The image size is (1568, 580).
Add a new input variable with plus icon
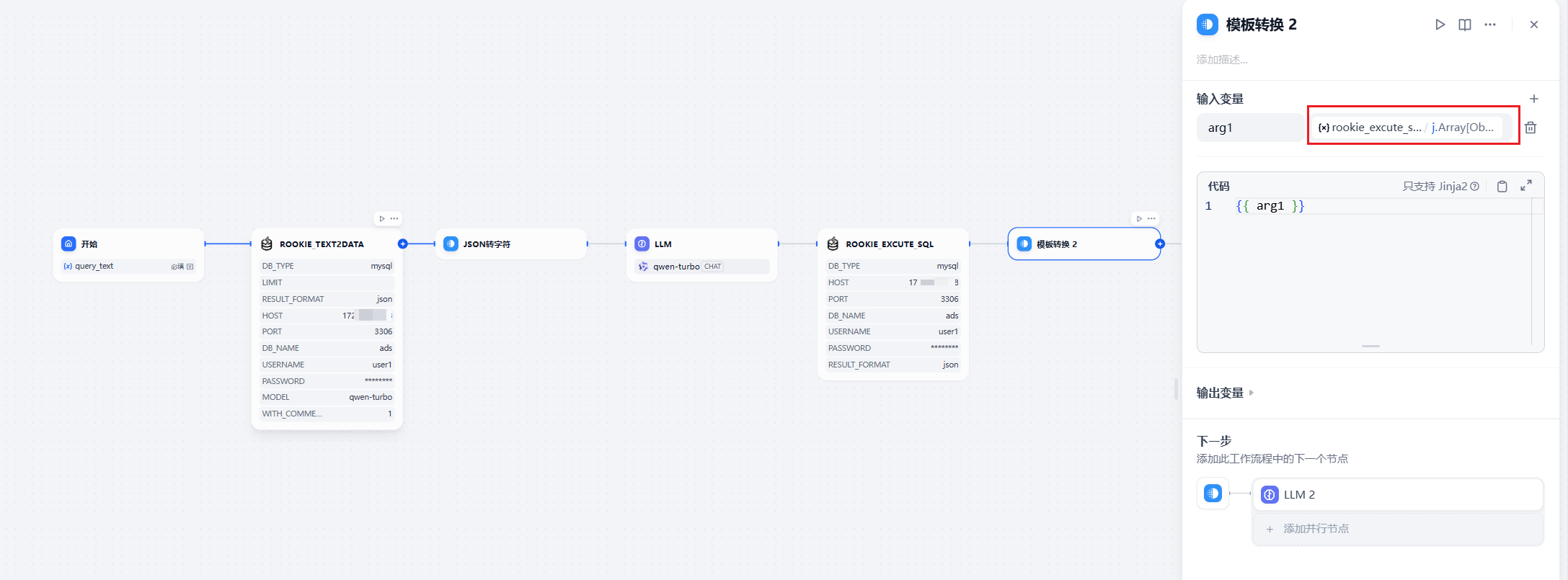1534,99
